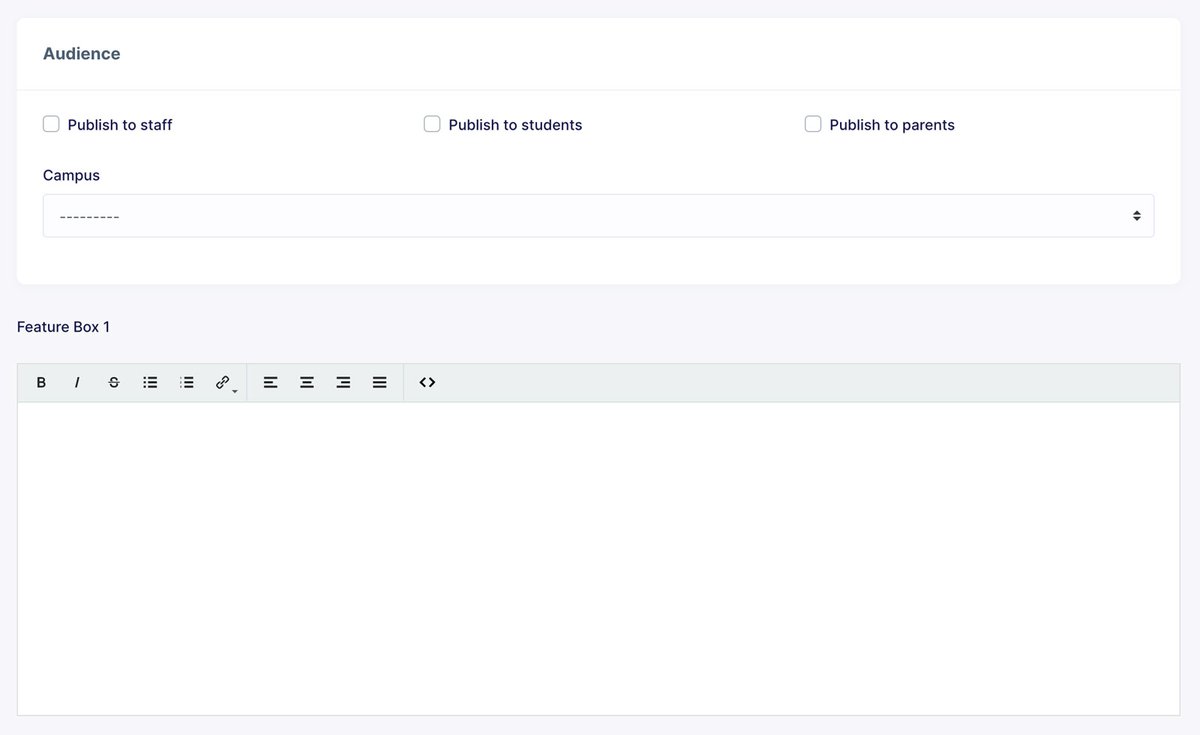The height and width of the screenshot is (735, 1200).
Task: Justify the editor text
Action: 380,383
